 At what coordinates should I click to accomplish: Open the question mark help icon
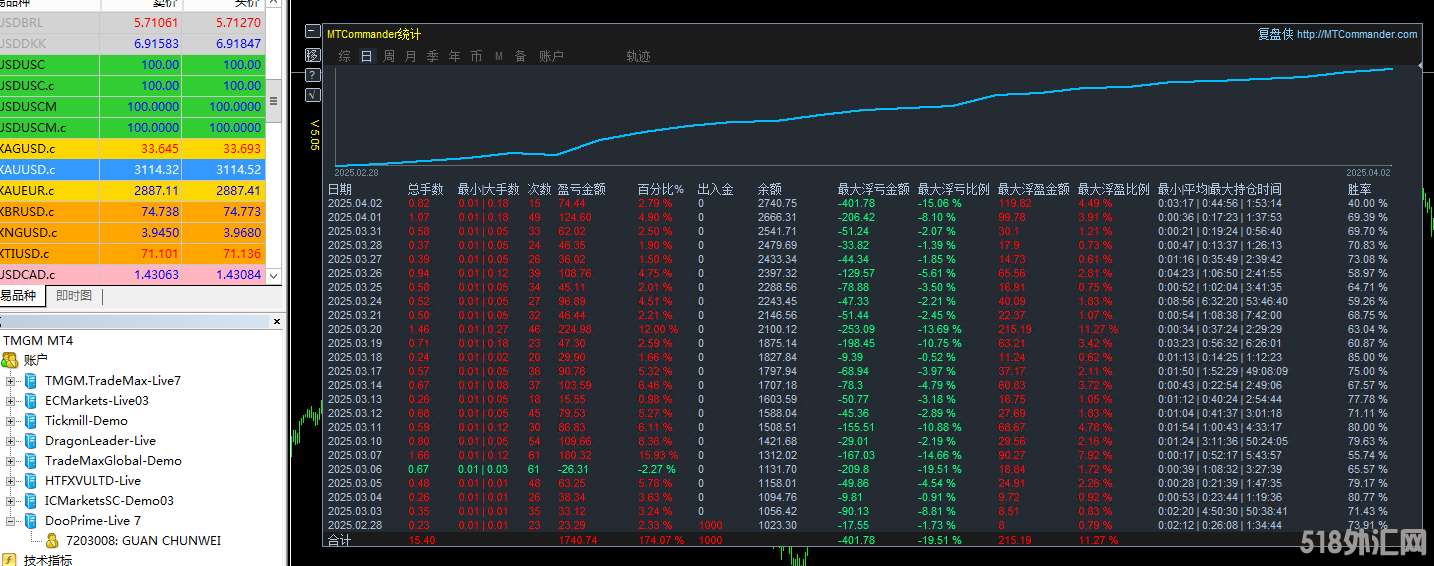(313, 75)
